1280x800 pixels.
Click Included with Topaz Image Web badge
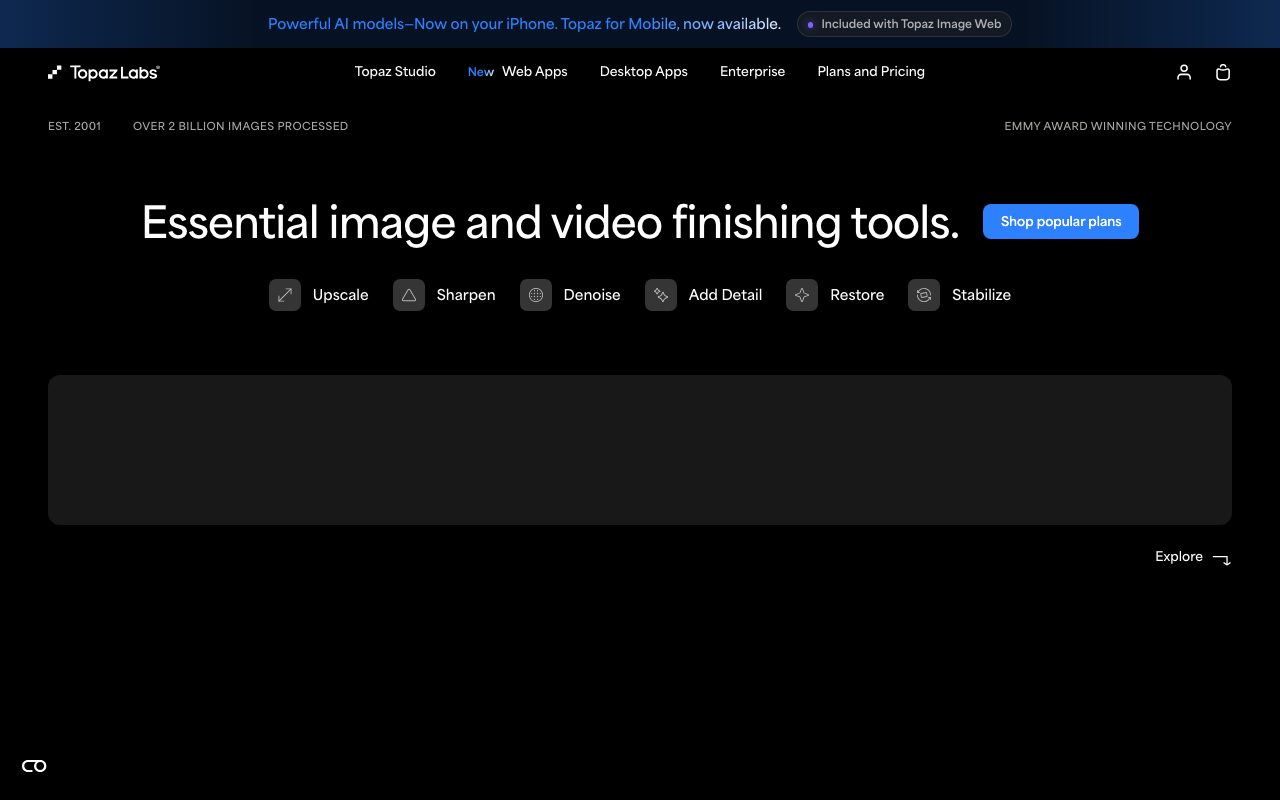point(904,24)
